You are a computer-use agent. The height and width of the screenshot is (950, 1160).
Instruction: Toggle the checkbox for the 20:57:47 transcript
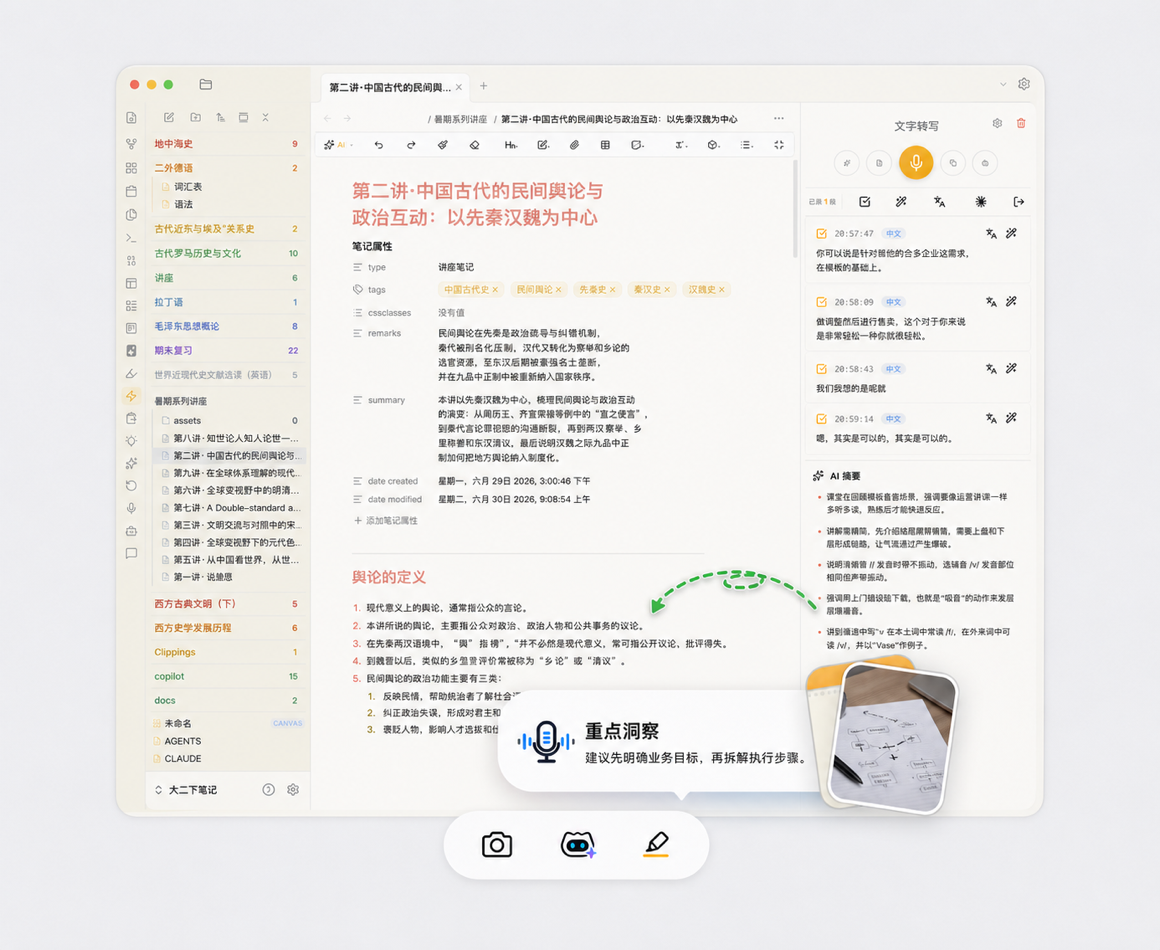821,234
